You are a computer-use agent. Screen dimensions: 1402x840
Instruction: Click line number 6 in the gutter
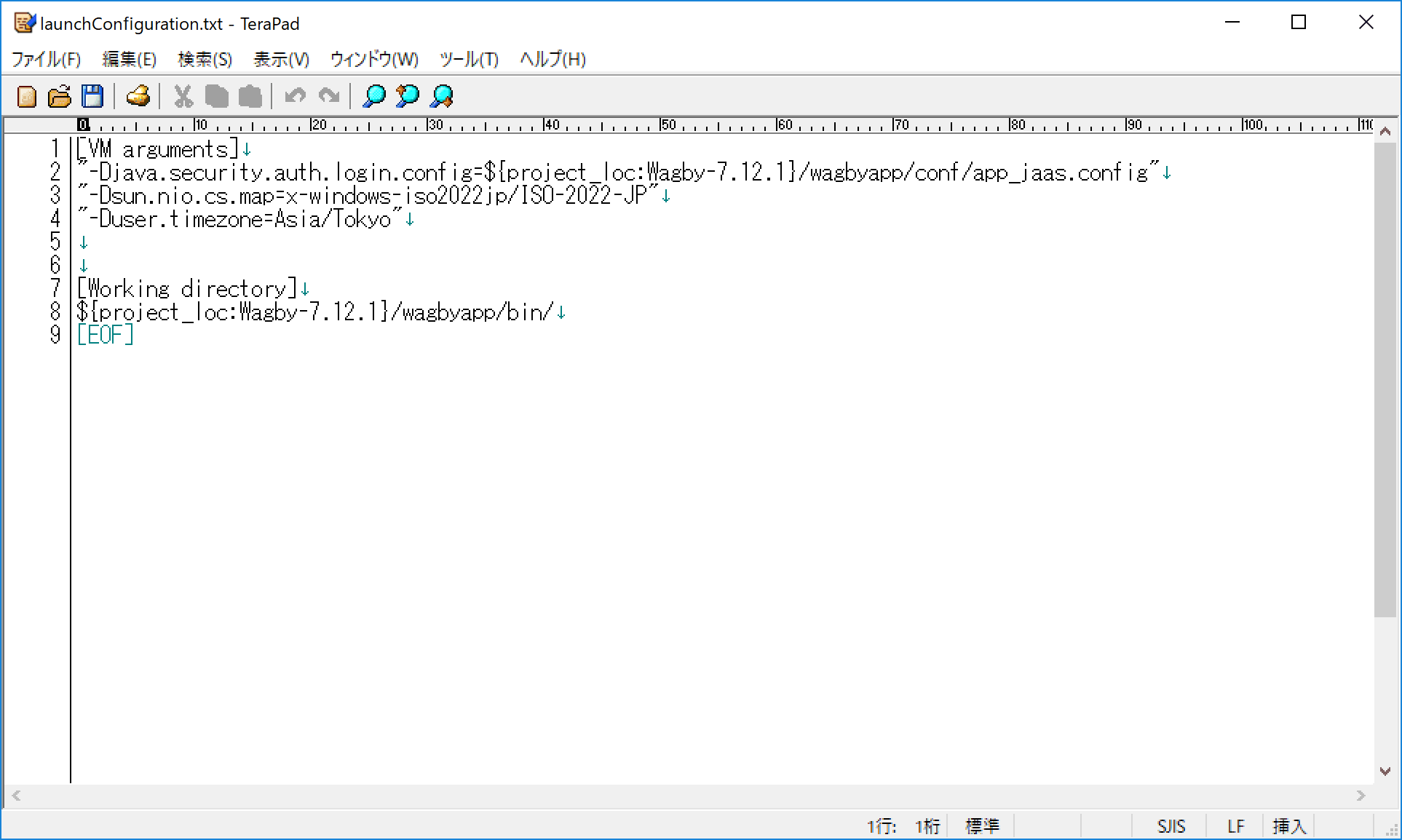[x=55, y=265]
